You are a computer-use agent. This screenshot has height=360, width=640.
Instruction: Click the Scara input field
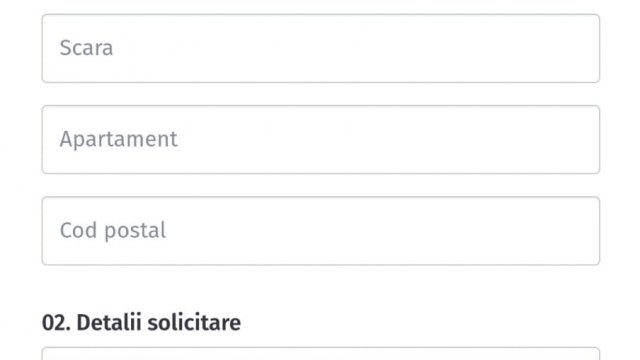[321, 49]
